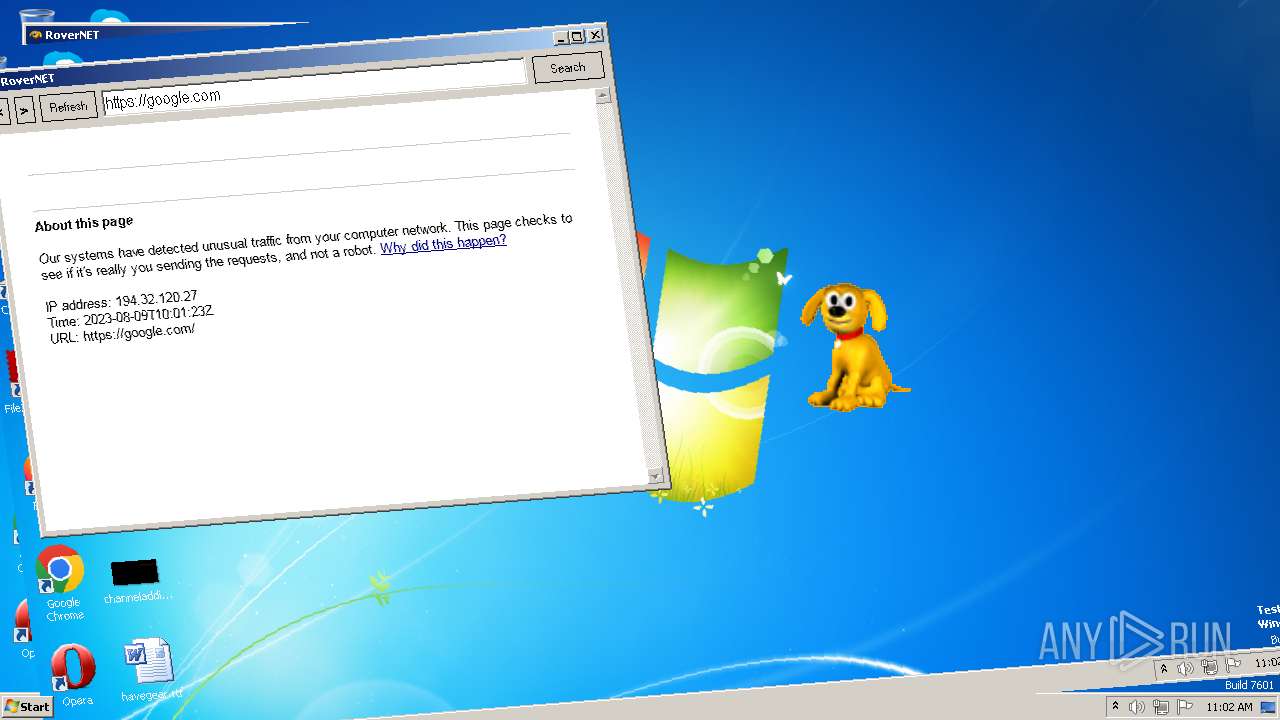Click the RoverNET title bar icon
This screenshot has width=1280, height=720.
(35, 35)
